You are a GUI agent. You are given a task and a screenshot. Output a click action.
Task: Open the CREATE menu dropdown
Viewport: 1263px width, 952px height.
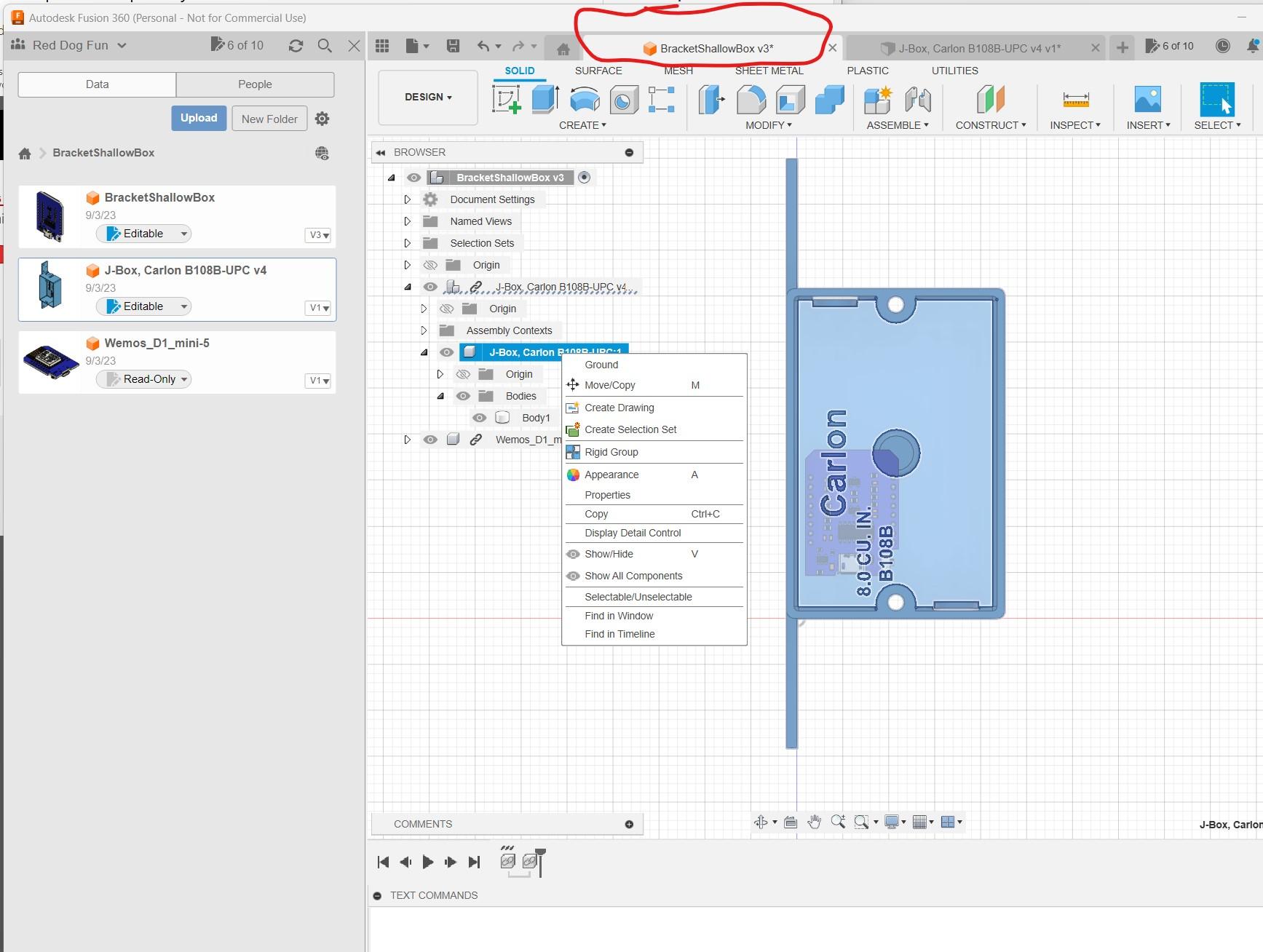pos(582,125)
